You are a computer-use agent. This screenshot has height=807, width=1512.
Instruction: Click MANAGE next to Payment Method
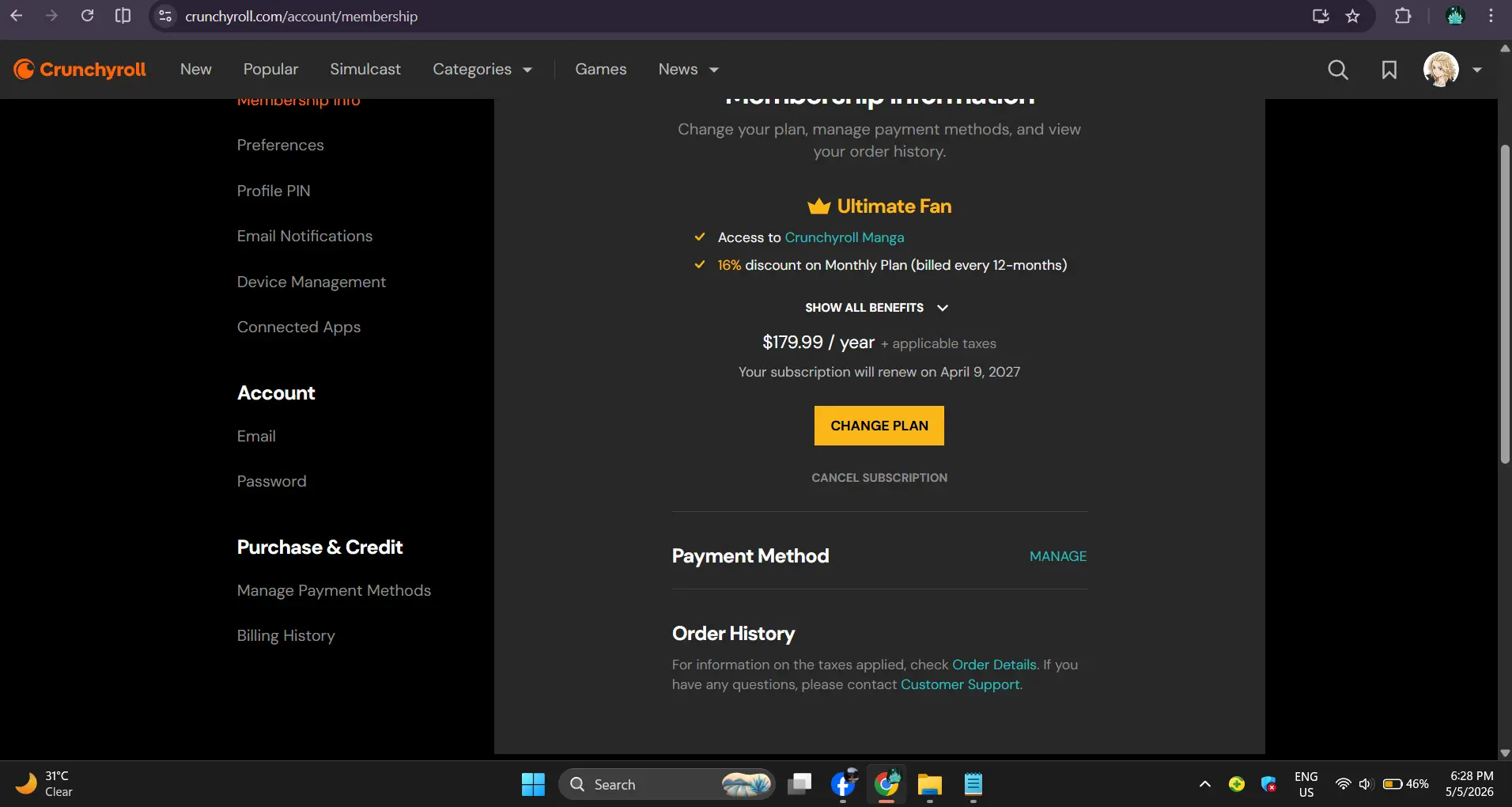[1058, 556]
